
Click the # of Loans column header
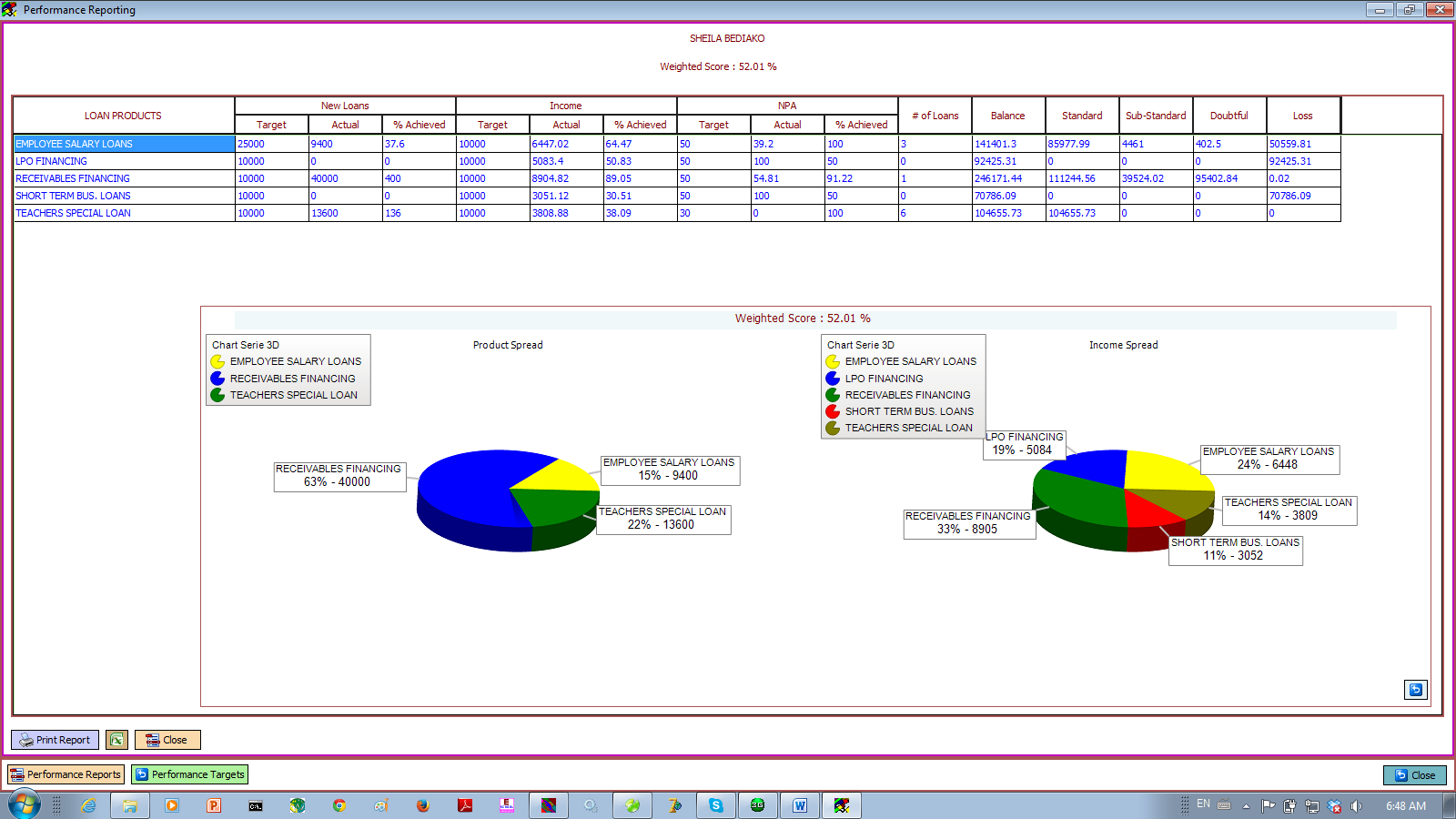point(935,116)
